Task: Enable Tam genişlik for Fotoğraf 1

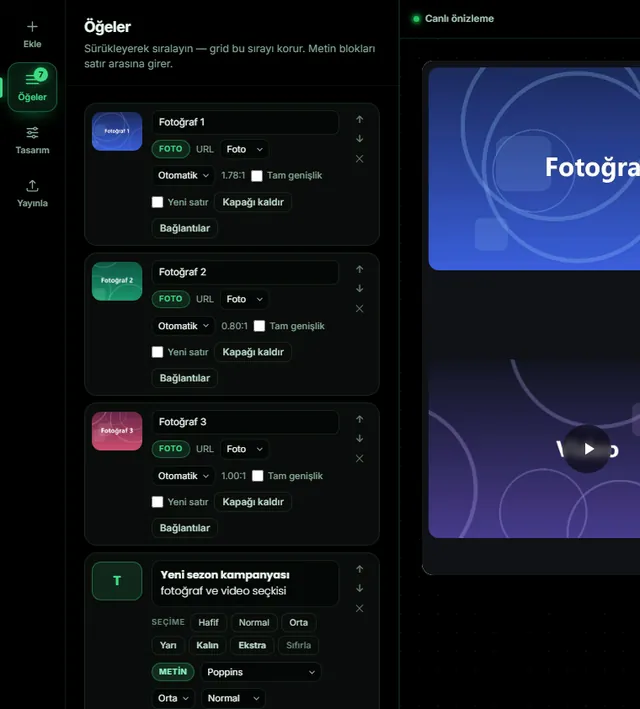Action: [257, 175]
